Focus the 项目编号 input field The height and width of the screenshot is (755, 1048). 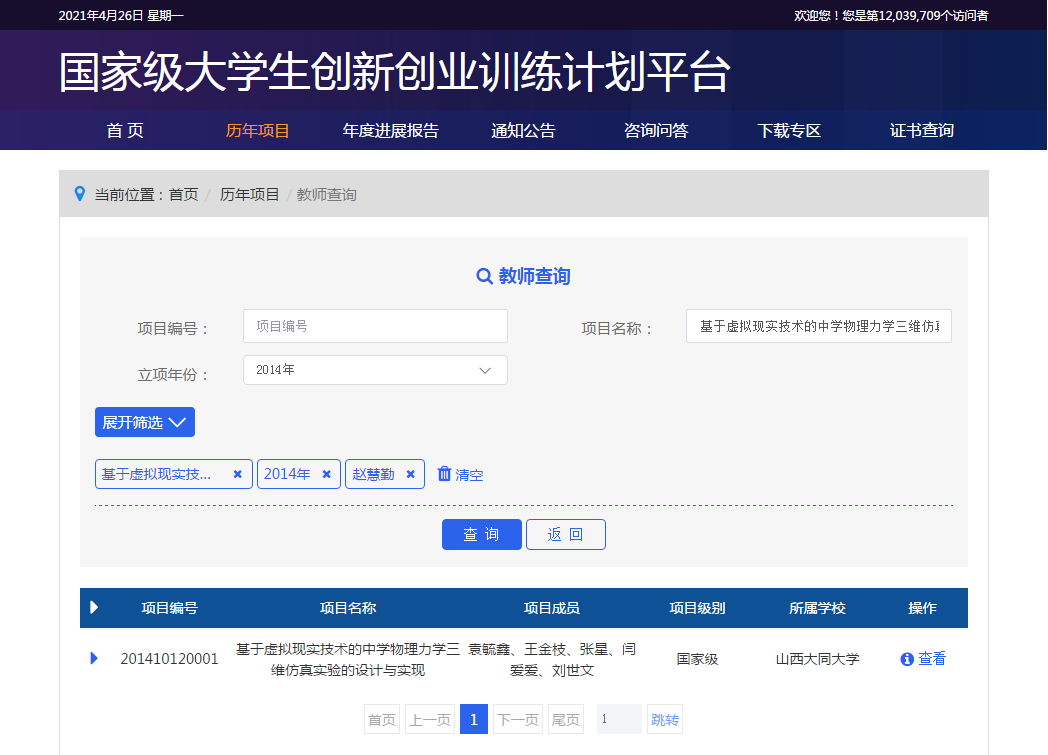(x=375, y=326)
